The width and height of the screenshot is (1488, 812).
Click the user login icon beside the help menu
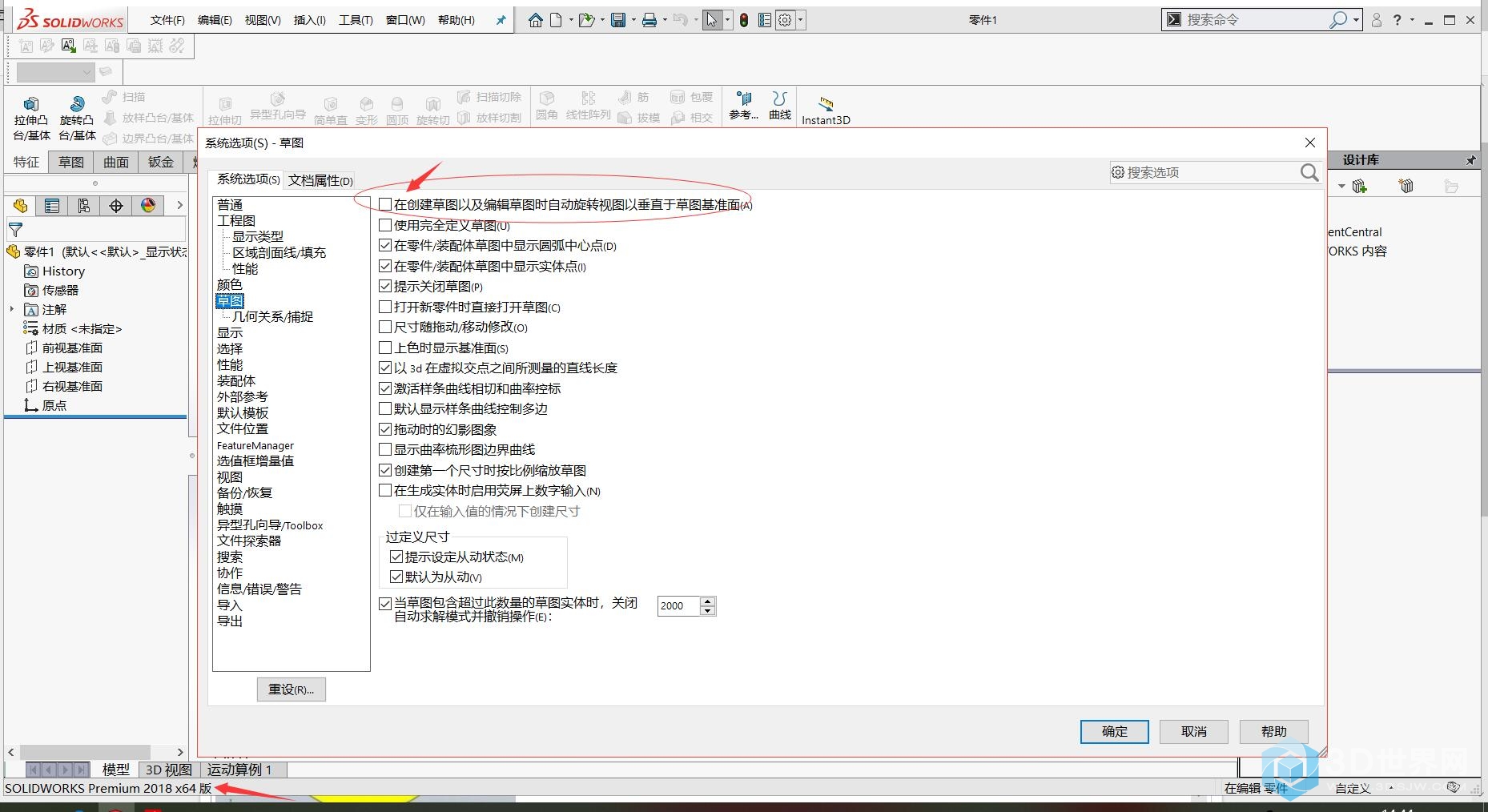1377,20
